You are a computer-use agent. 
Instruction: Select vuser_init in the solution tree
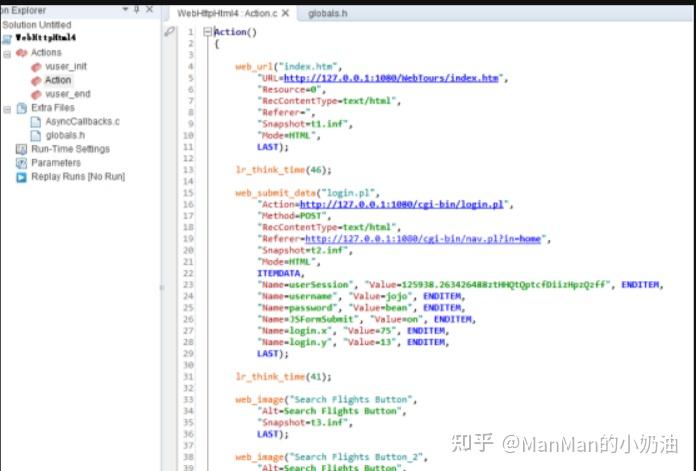[66, 67]
